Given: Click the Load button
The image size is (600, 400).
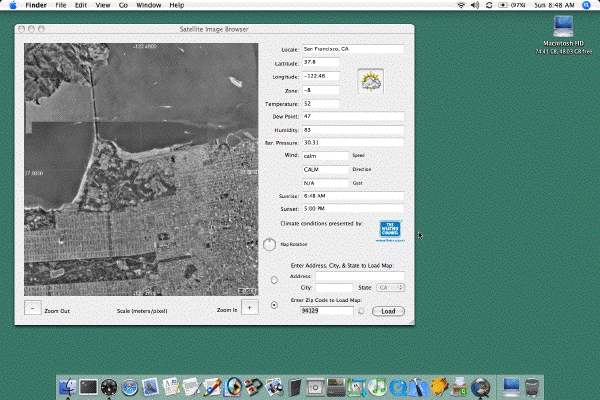Looking at the screenshot, I should click(388, 311).
